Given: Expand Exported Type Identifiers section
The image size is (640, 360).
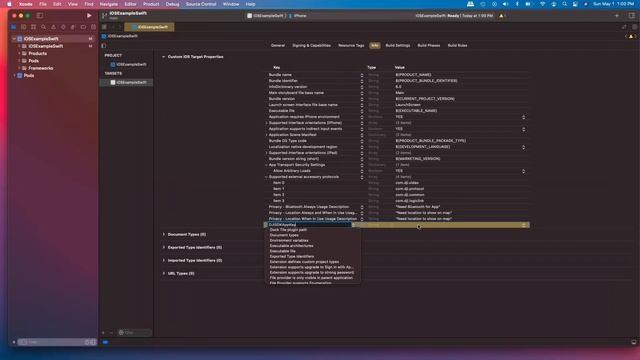Looking at the screenshot, I should pyautogui.click(x=164, y=247).
